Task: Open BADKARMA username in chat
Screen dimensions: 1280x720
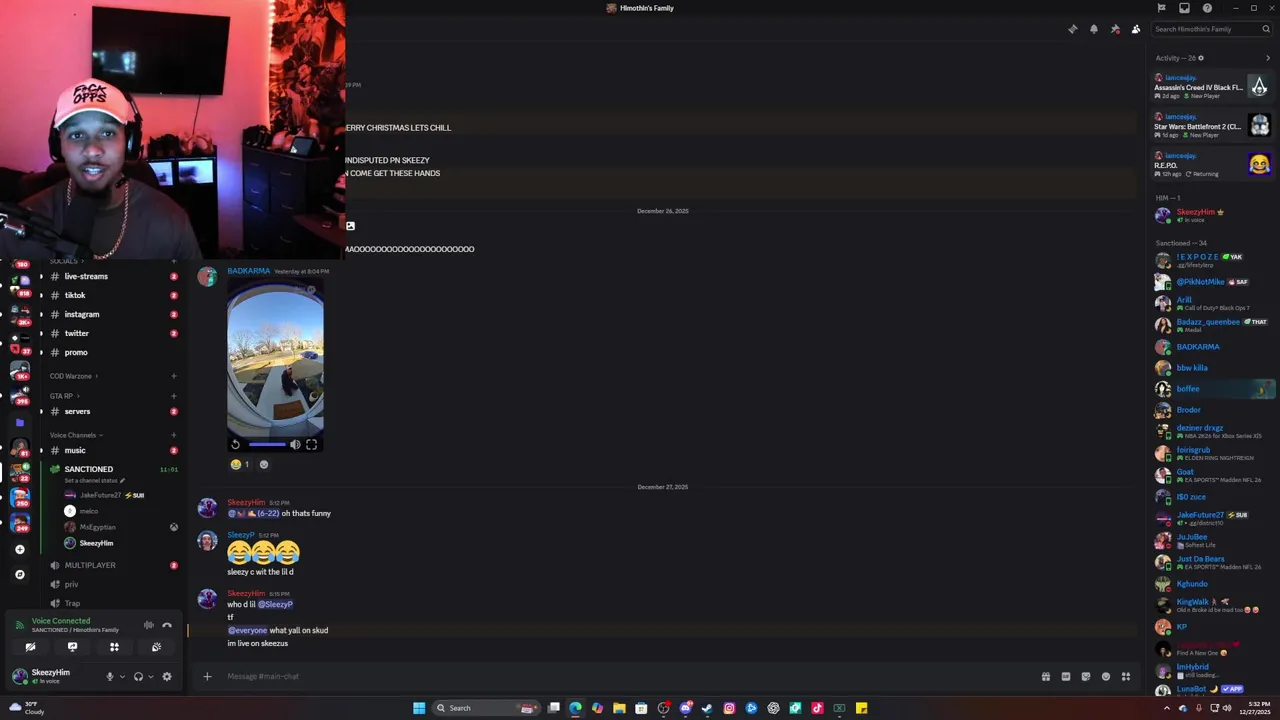Action: [249, 271]
